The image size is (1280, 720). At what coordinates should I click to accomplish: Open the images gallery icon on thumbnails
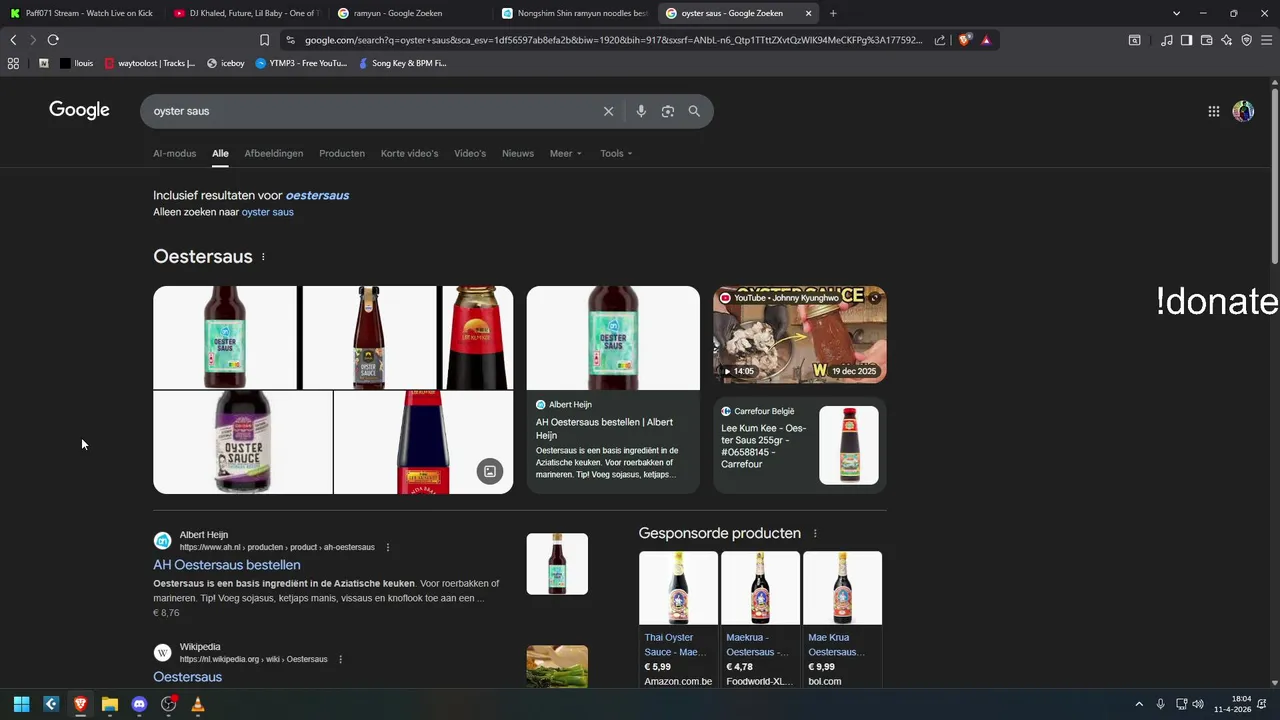coord(490,471)
